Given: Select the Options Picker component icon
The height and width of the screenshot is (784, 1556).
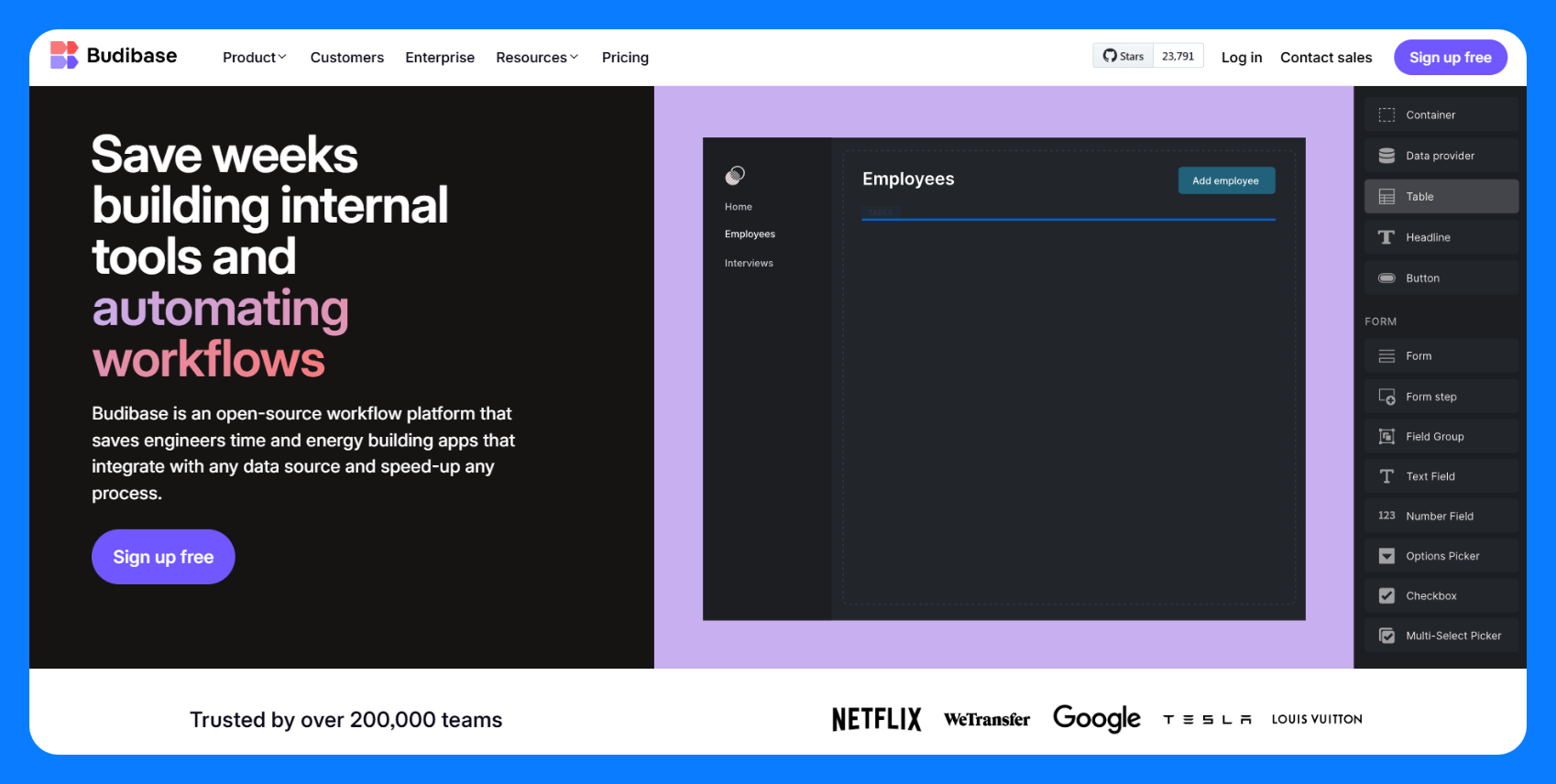Looking at the screenshot, I should click(x=1386, y=556).
